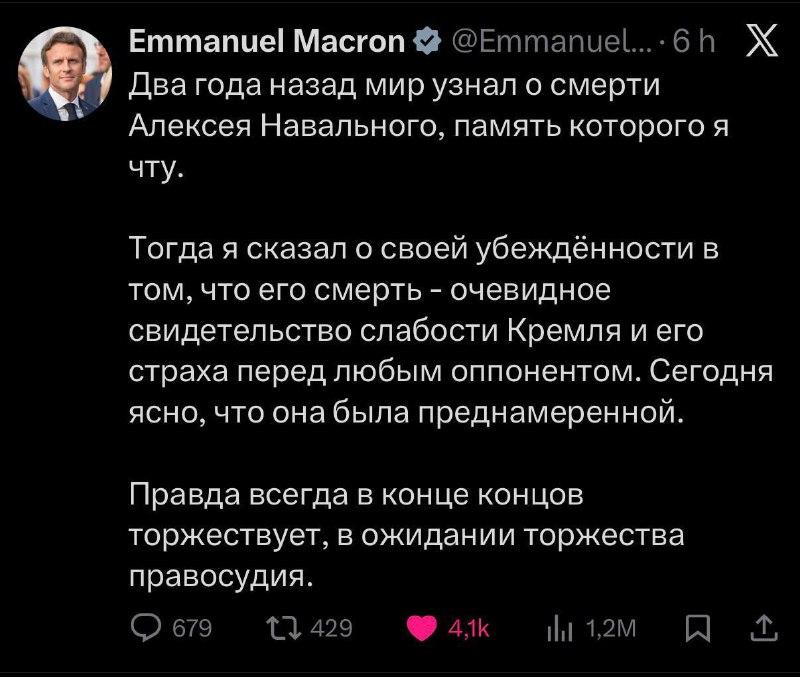This screenshot has width=800, height=677.
Task: Click the share upload arrow icon
Action: [x=762, y=628]
